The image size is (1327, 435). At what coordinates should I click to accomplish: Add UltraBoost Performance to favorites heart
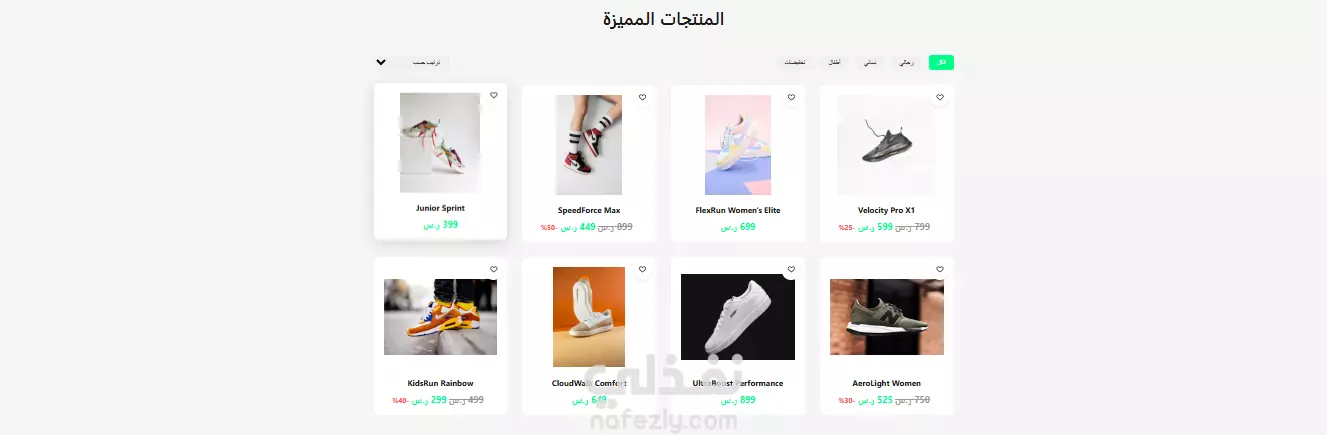tap(791, 270)
